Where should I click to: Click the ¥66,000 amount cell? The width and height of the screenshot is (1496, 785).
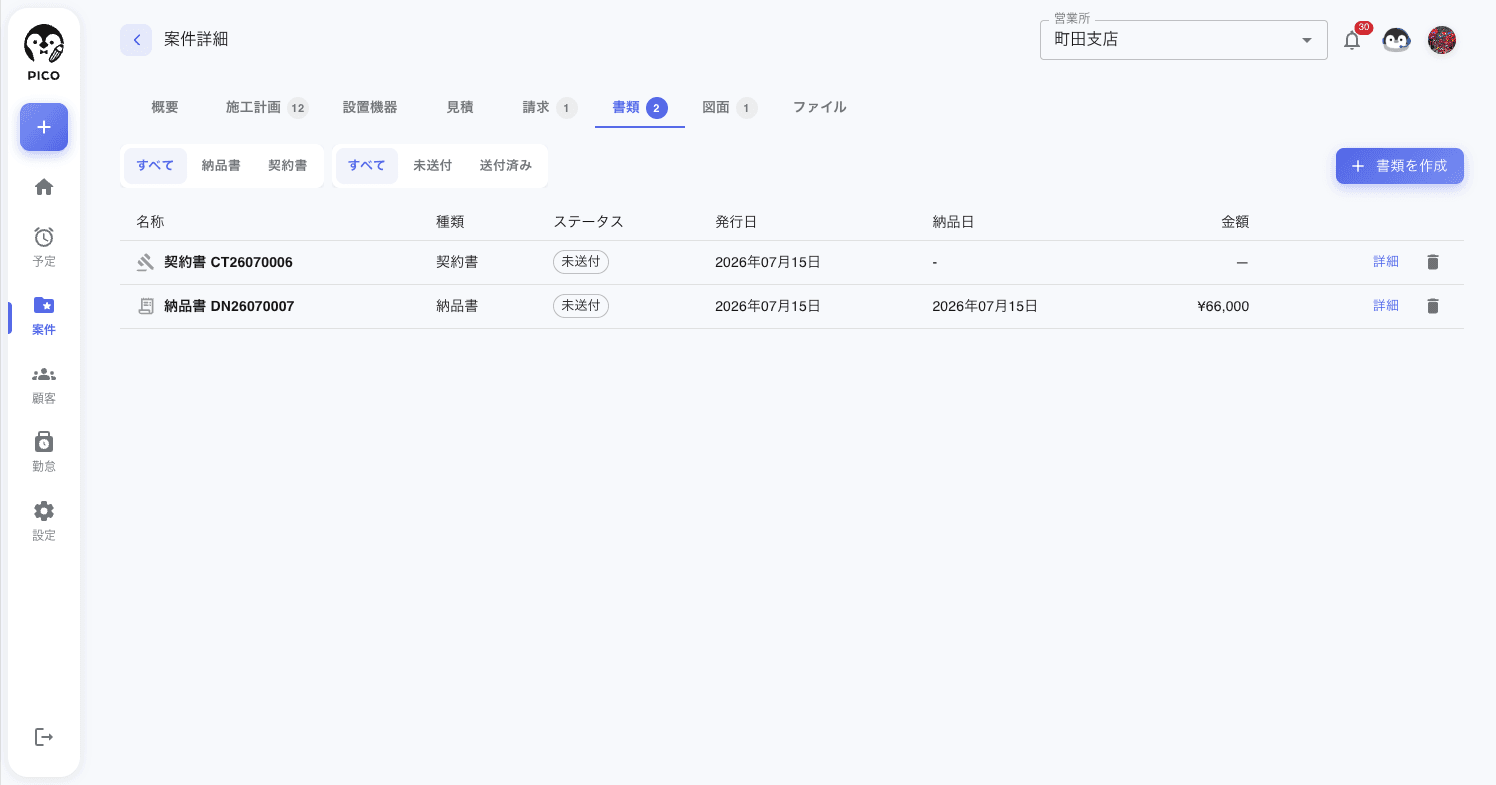[1223, 306]
